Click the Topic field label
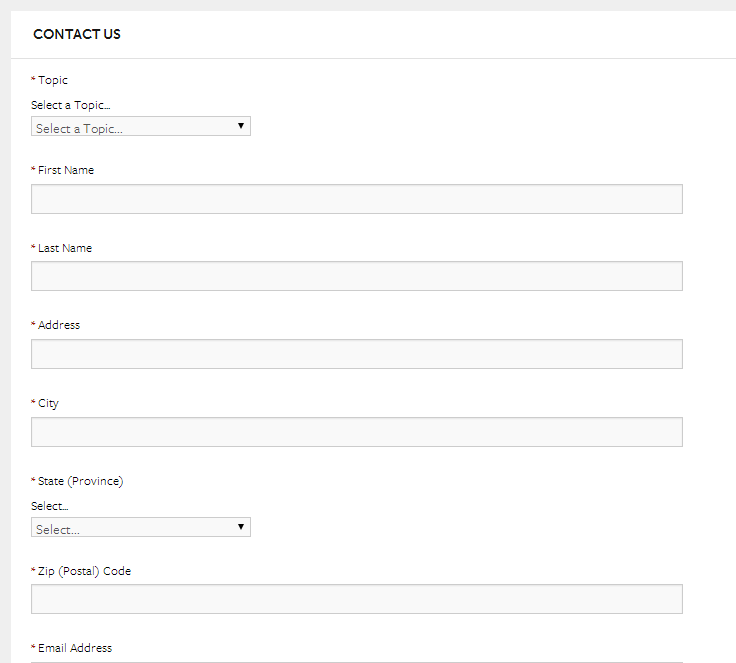The image size is (736, 663). coord(53,80)
